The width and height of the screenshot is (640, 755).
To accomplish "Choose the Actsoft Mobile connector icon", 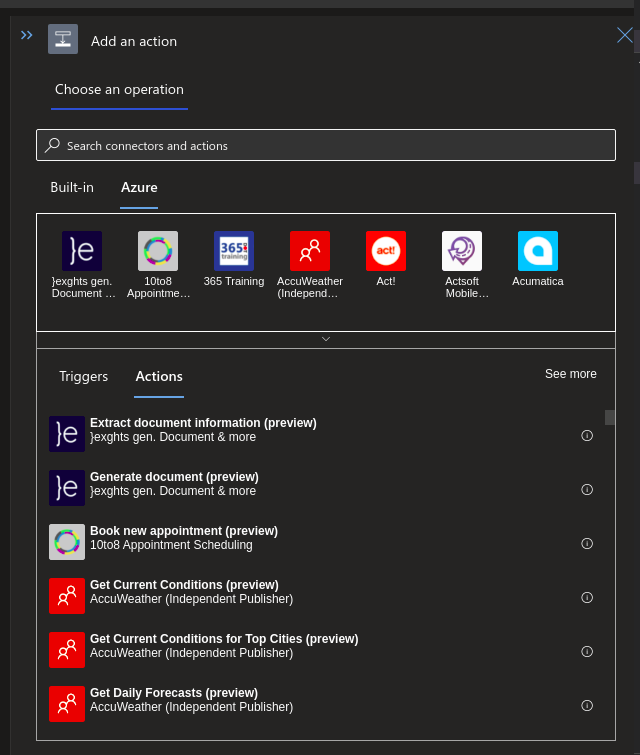I will point(462,251).
